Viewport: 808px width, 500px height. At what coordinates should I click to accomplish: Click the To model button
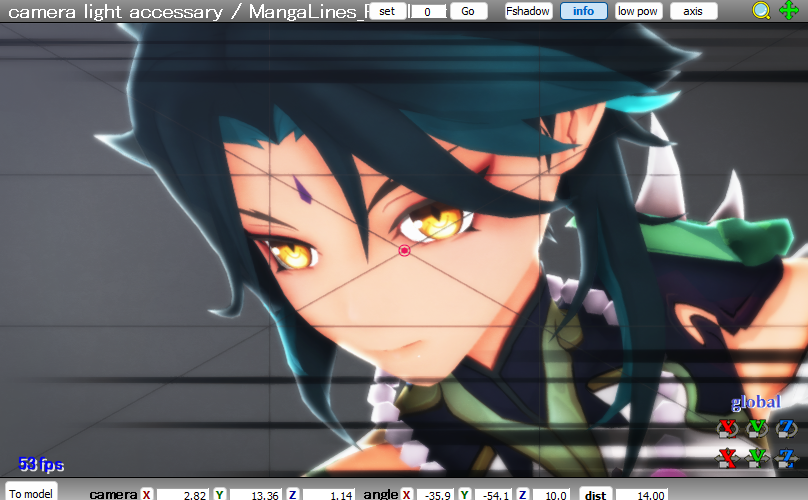tap(31, 492)
